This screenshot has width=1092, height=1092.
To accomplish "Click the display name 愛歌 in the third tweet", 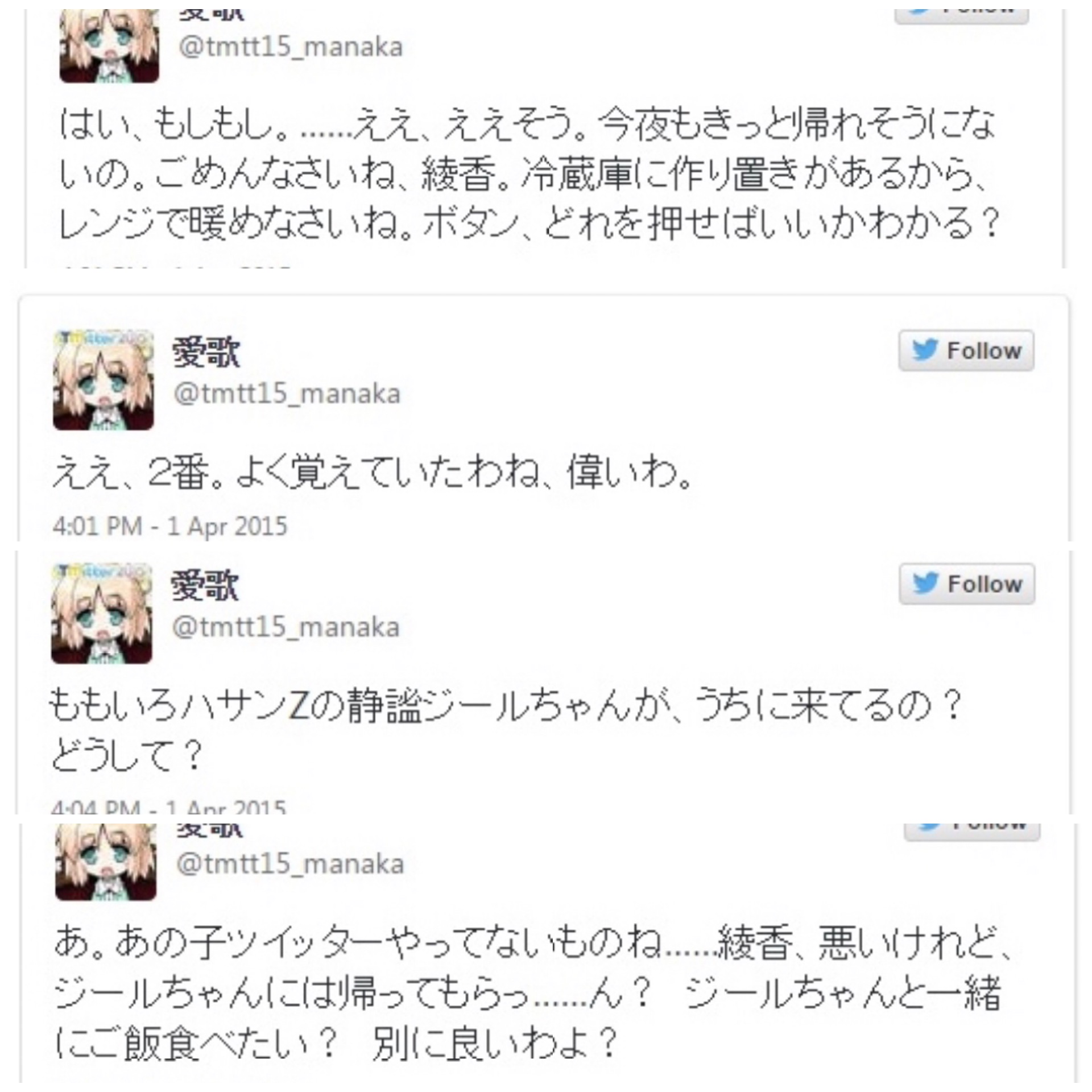I will tap(205, 585).
